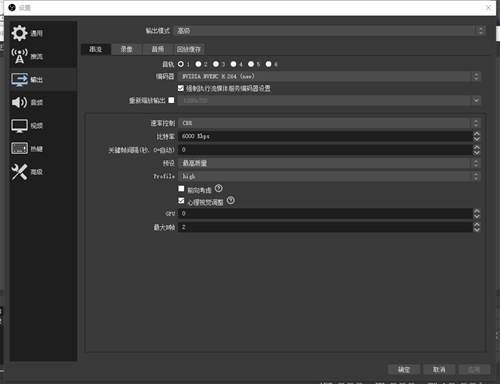500x384 pixels.
Task: Click the help icon beside Psycho Visual Tuning
Action: (x=231, y=201)
